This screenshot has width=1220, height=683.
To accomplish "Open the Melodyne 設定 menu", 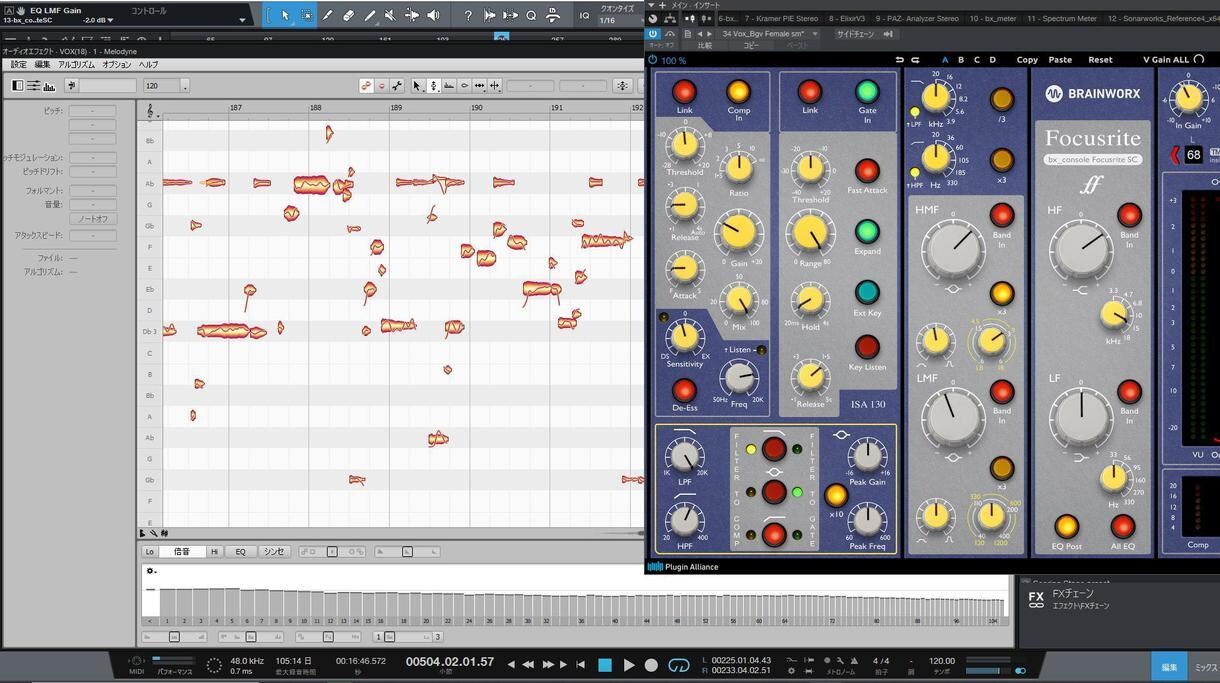I will coord(18,65).
